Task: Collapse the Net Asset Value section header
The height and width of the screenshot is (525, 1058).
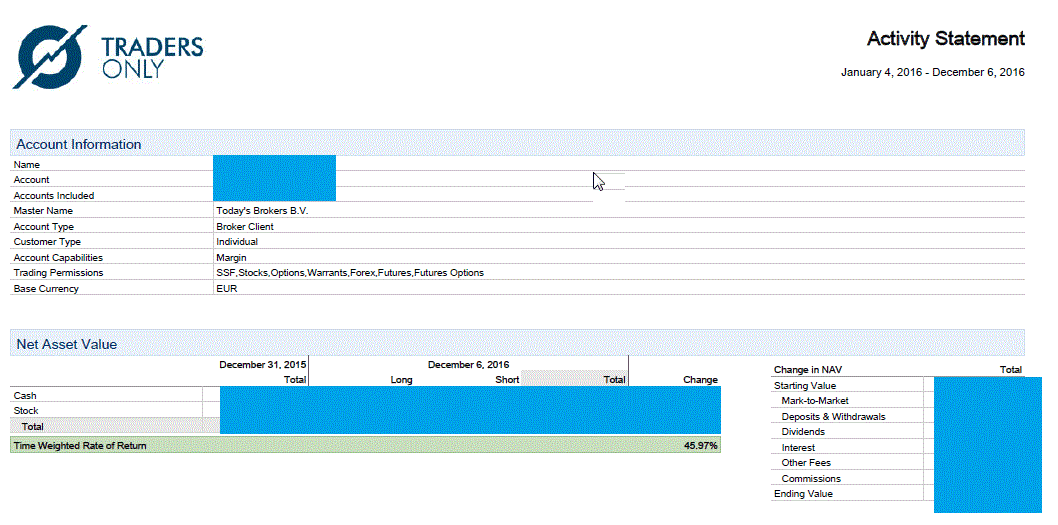Action: click(67, 344)
